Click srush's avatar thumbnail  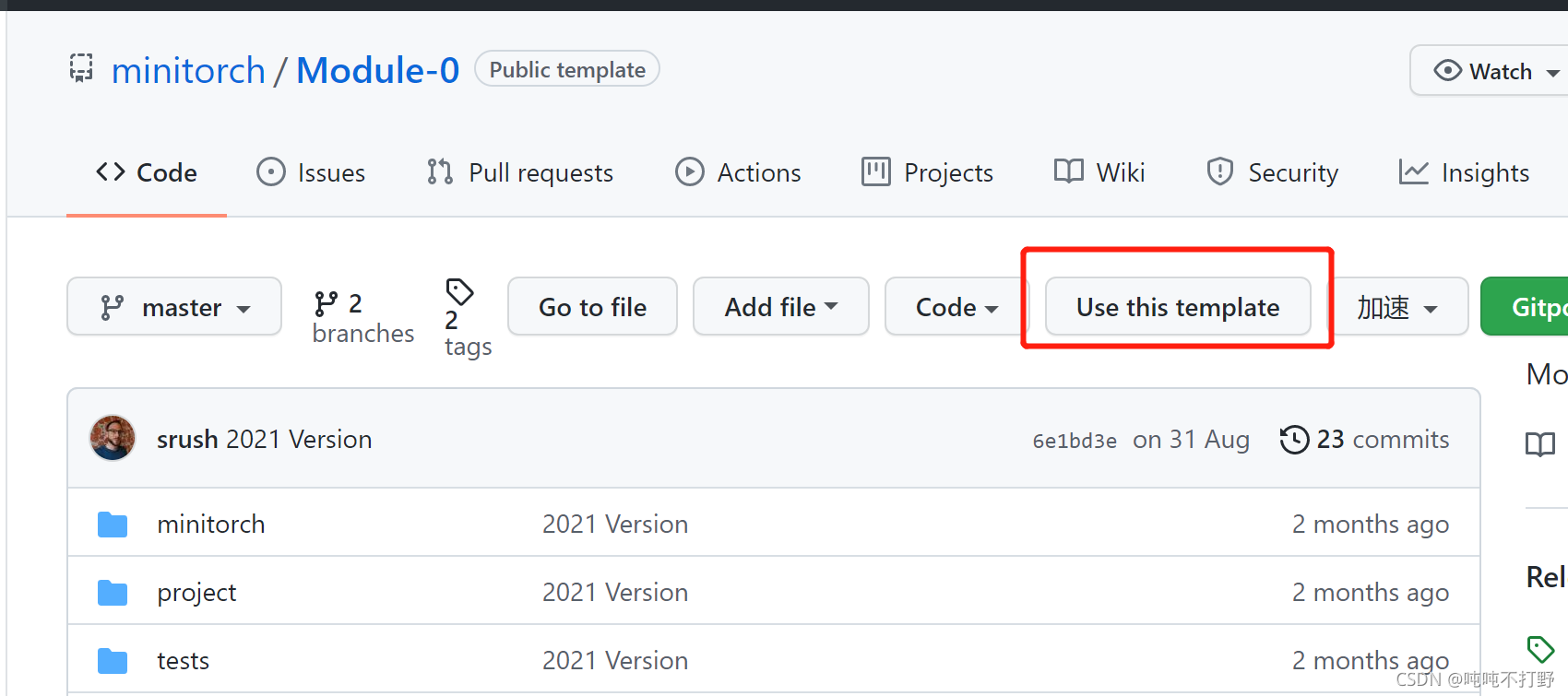click(x=113, y=438)
